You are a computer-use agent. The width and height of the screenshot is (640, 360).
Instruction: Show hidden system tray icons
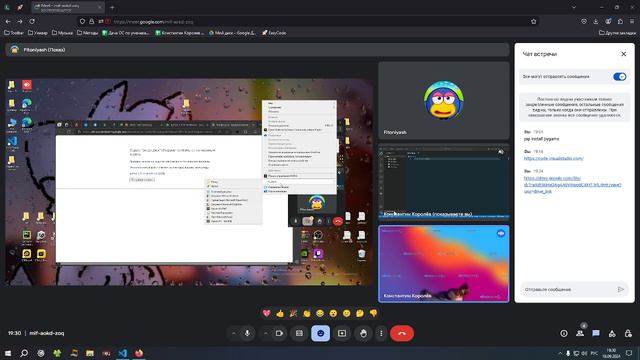point(560,353)
